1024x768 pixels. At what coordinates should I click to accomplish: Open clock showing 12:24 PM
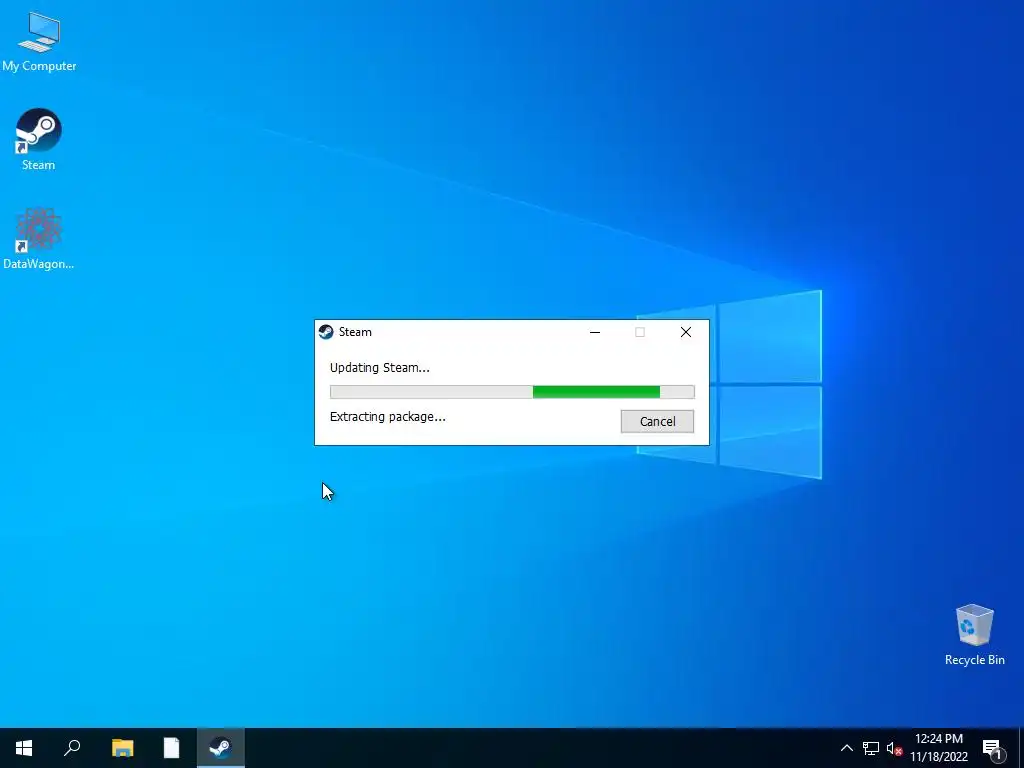click(x=938, y=748)
